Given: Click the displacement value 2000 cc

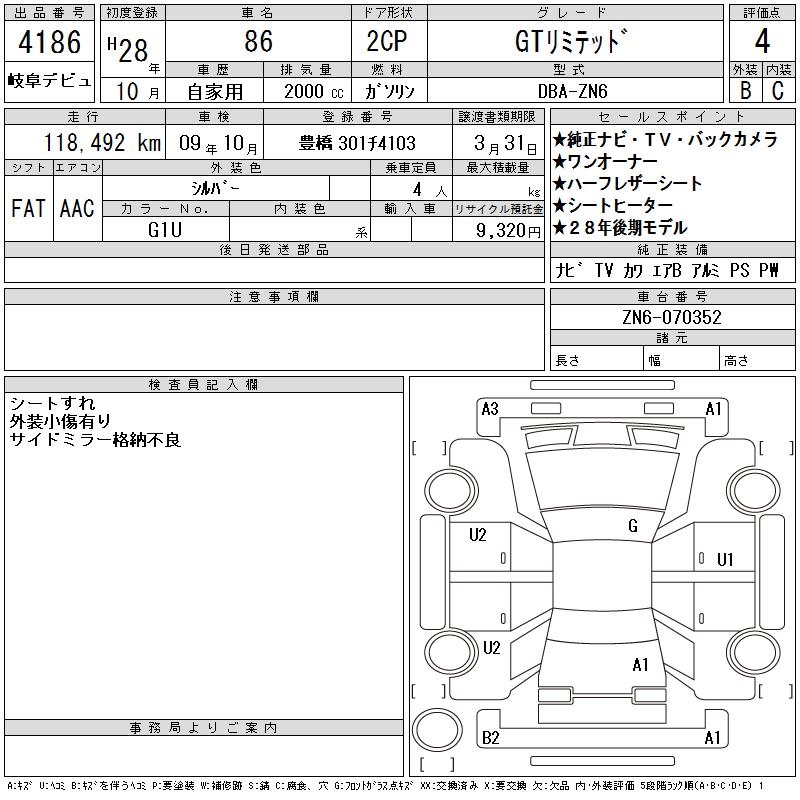Looking at the screenshot, I should [x=313, y=91].
